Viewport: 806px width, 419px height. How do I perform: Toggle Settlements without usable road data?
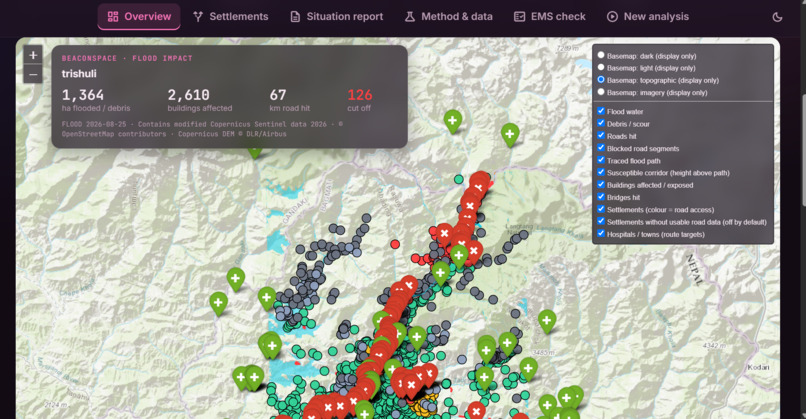point(600,222)
